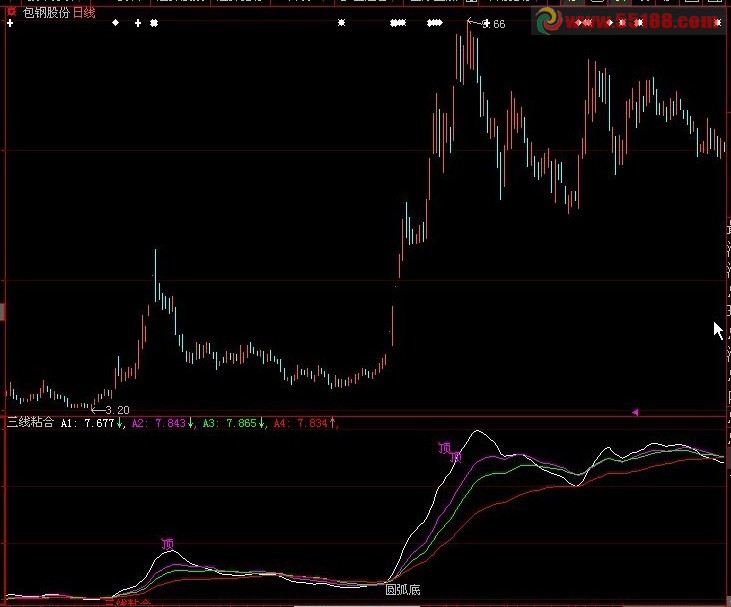Image resolution: width=731 pixels, height=607 pixels.
Task: Click the 9.66 highest price label
Action: click(494, 24)
